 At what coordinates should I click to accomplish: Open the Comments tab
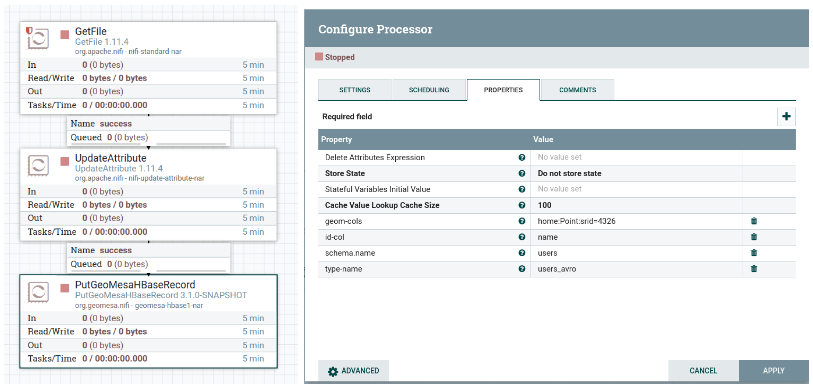pos(578,90)
